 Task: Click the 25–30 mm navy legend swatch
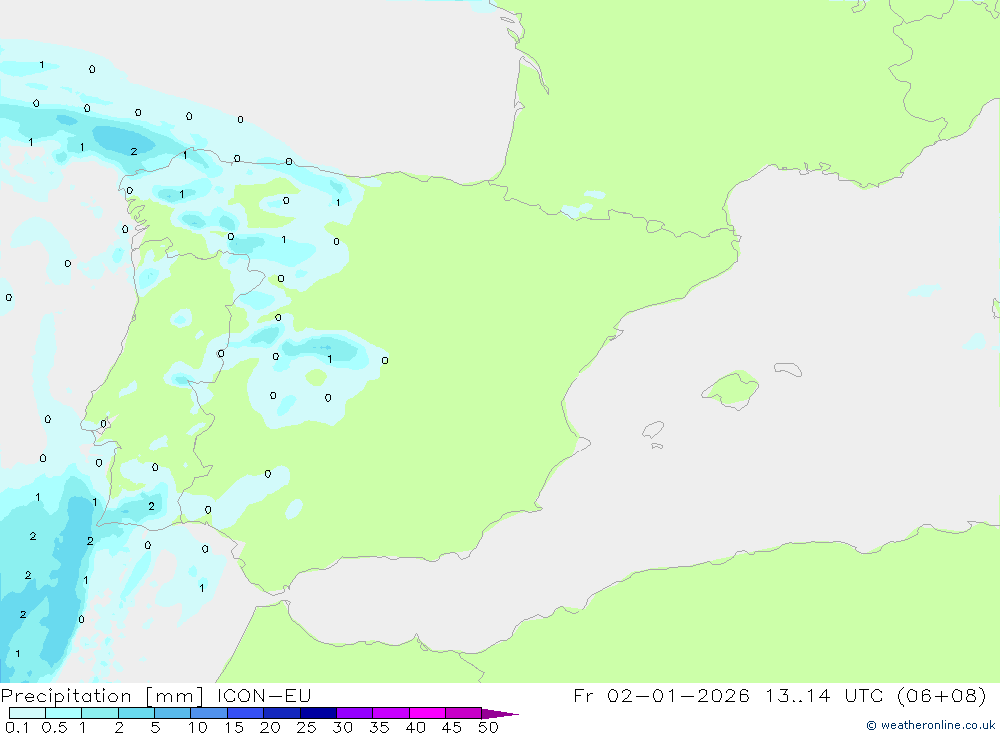tap(318, 713)
